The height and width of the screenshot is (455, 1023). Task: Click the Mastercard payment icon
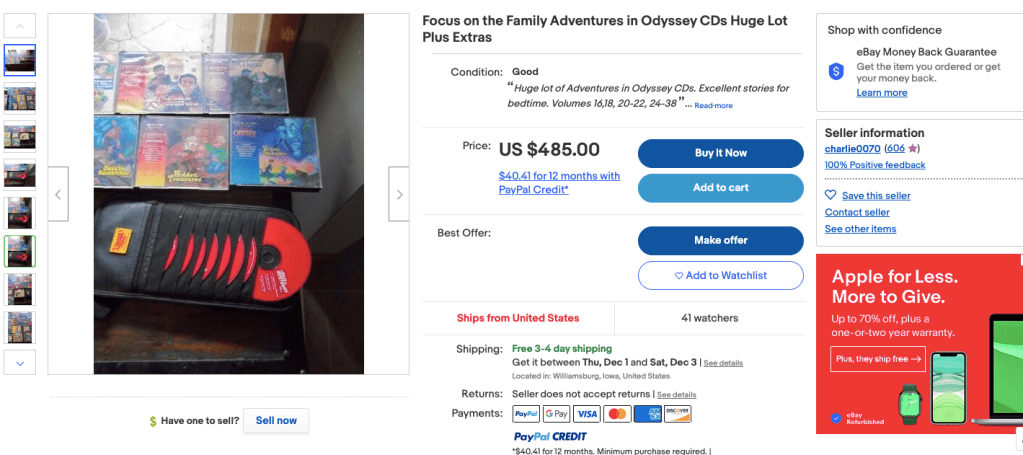[x=617, y=414]
